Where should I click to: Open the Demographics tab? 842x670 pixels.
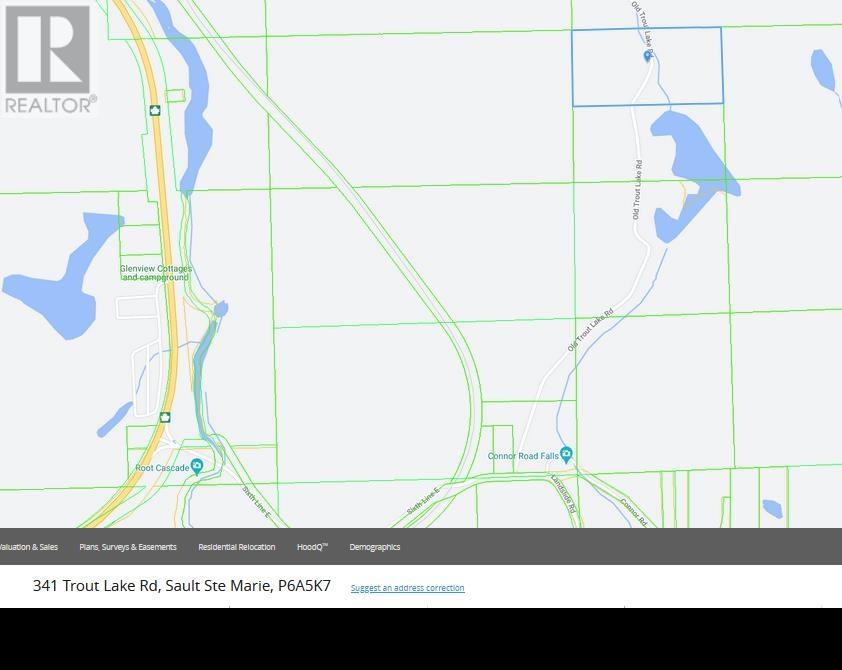[374, 547]
